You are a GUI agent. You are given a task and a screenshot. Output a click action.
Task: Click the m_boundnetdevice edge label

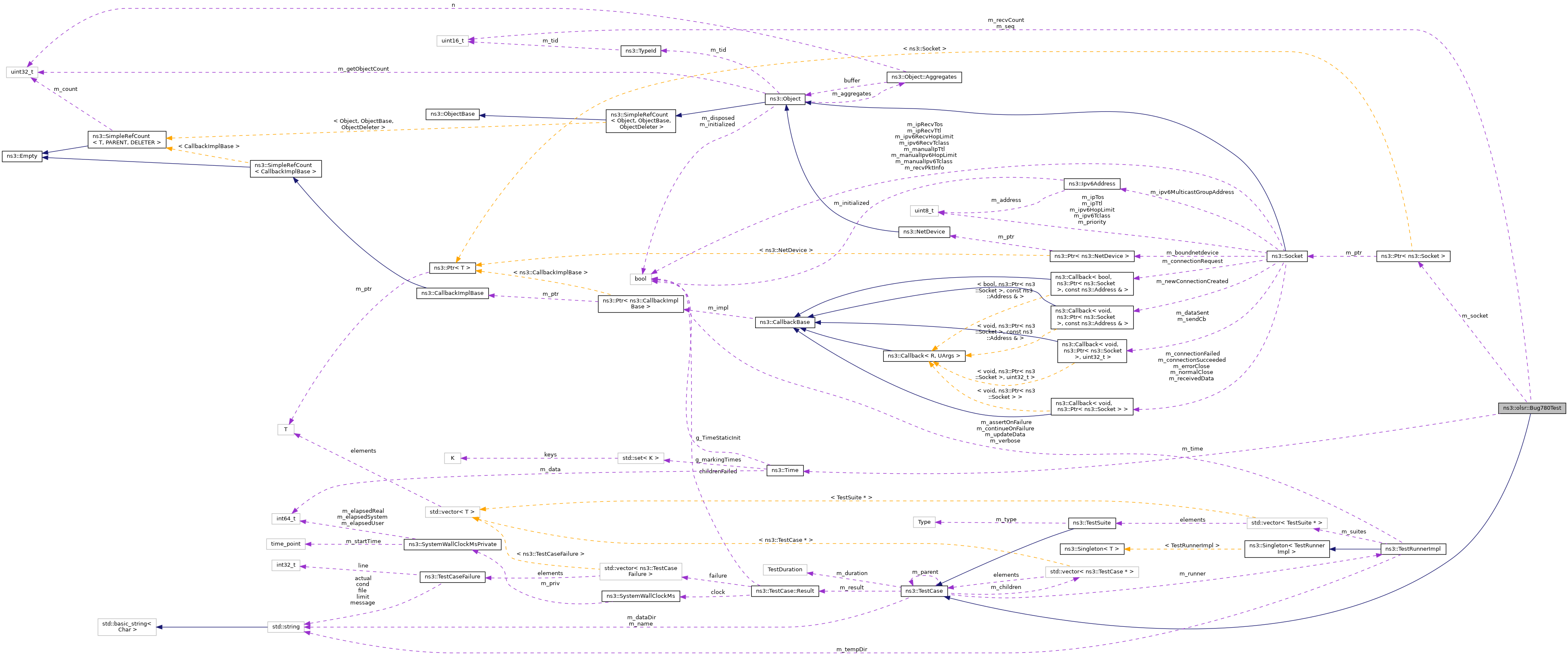(x=1192, y=253)
